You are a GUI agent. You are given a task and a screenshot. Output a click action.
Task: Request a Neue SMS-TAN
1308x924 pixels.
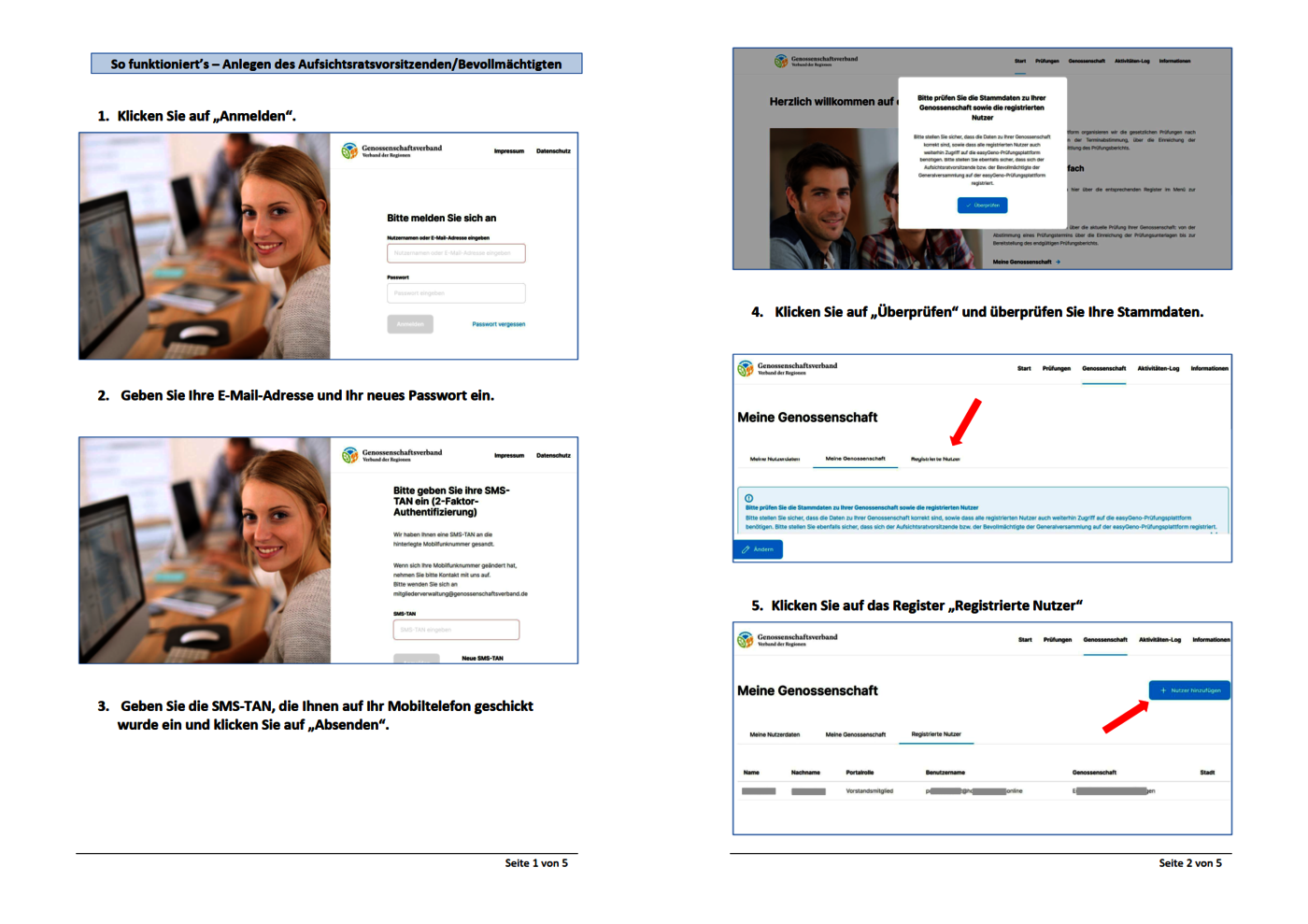[x=482, y=659]
